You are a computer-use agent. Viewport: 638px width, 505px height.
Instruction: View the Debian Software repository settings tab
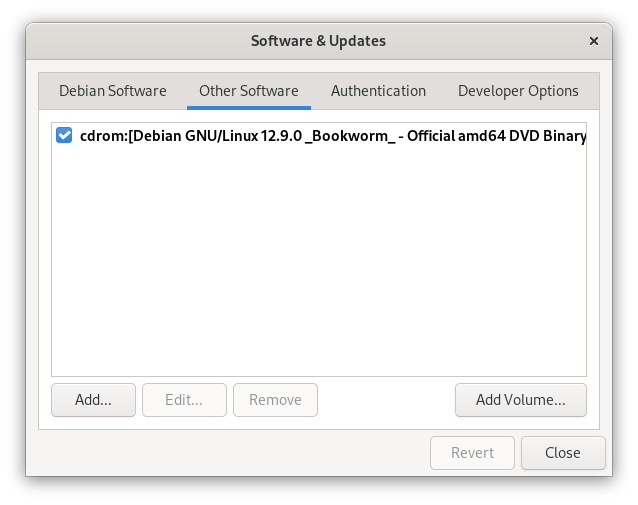pos(113,91)
